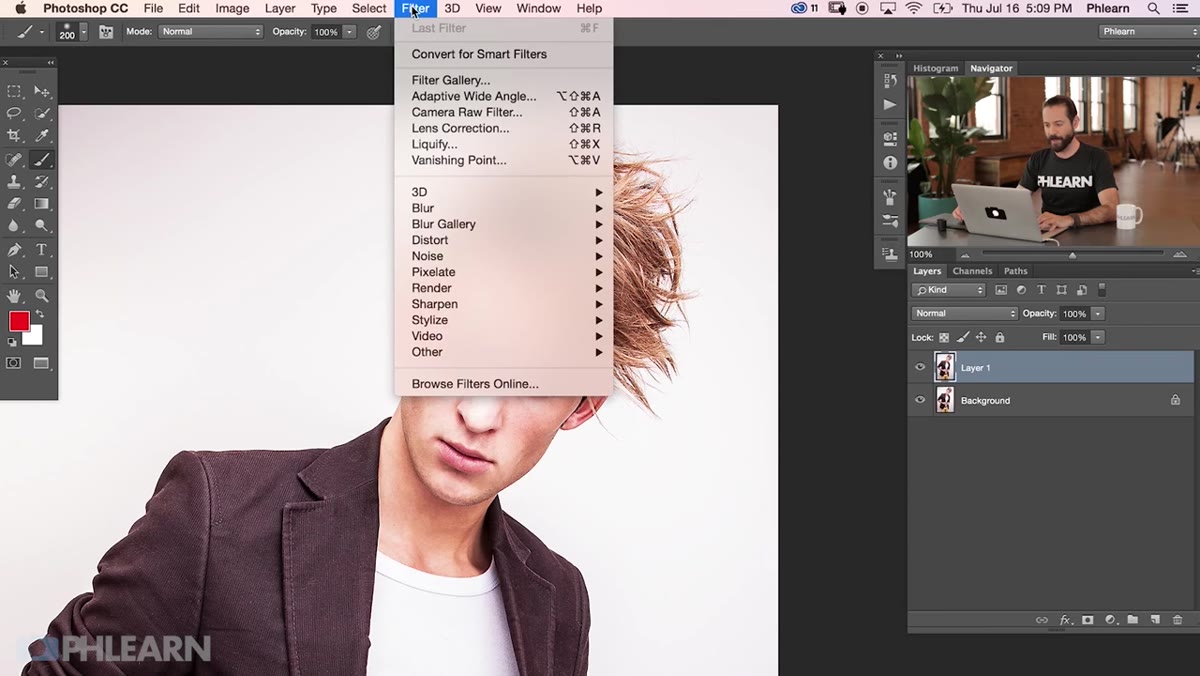Viewport: 1200px width, 676px height.
Task: Select the Blur tool droplet icon
Action: point(14,226)
